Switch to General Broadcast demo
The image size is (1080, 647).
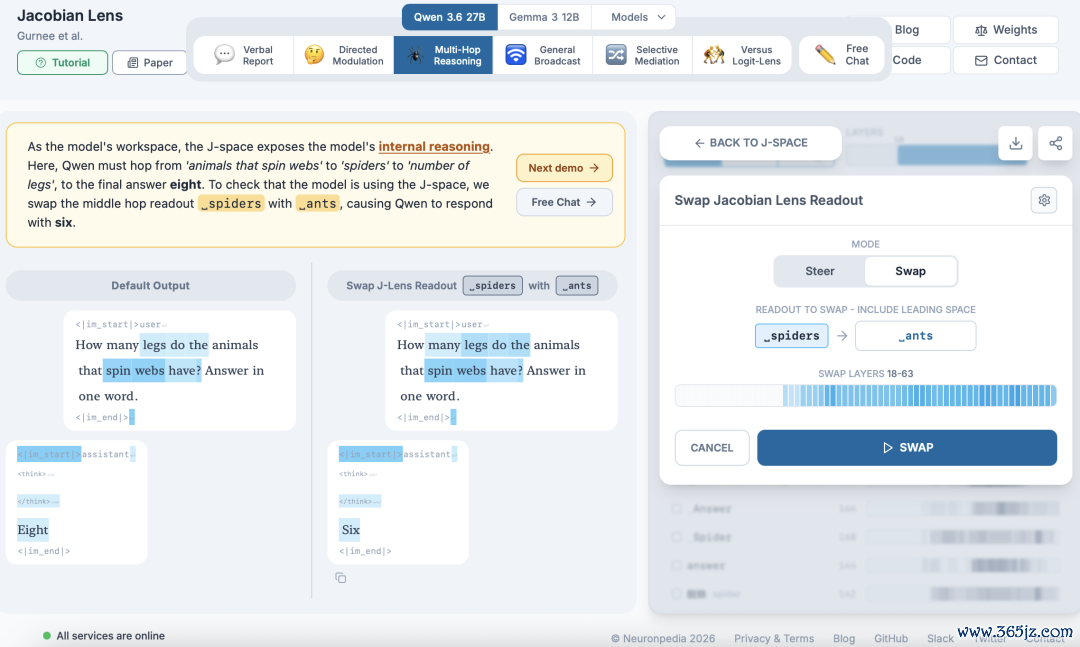(543, 55)
